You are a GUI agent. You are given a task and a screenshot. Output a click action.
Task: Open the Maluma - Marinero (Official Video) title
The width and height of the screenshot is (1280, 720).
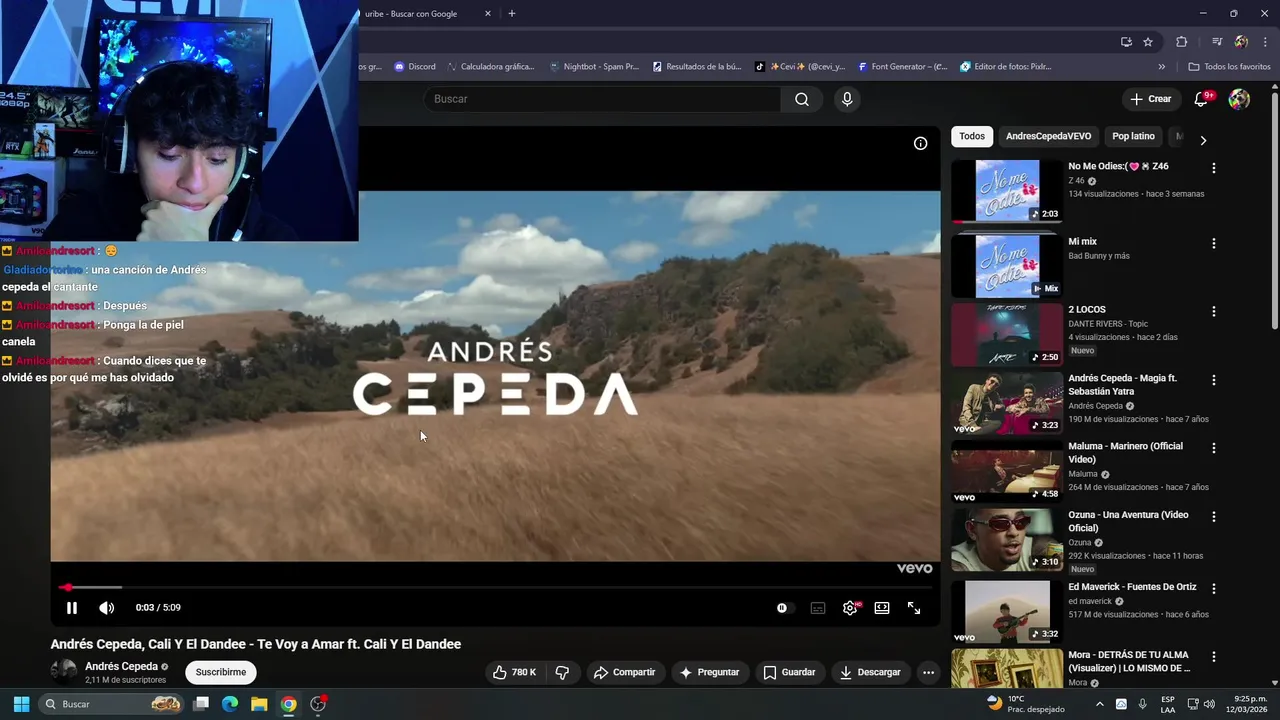[1125, 453]
